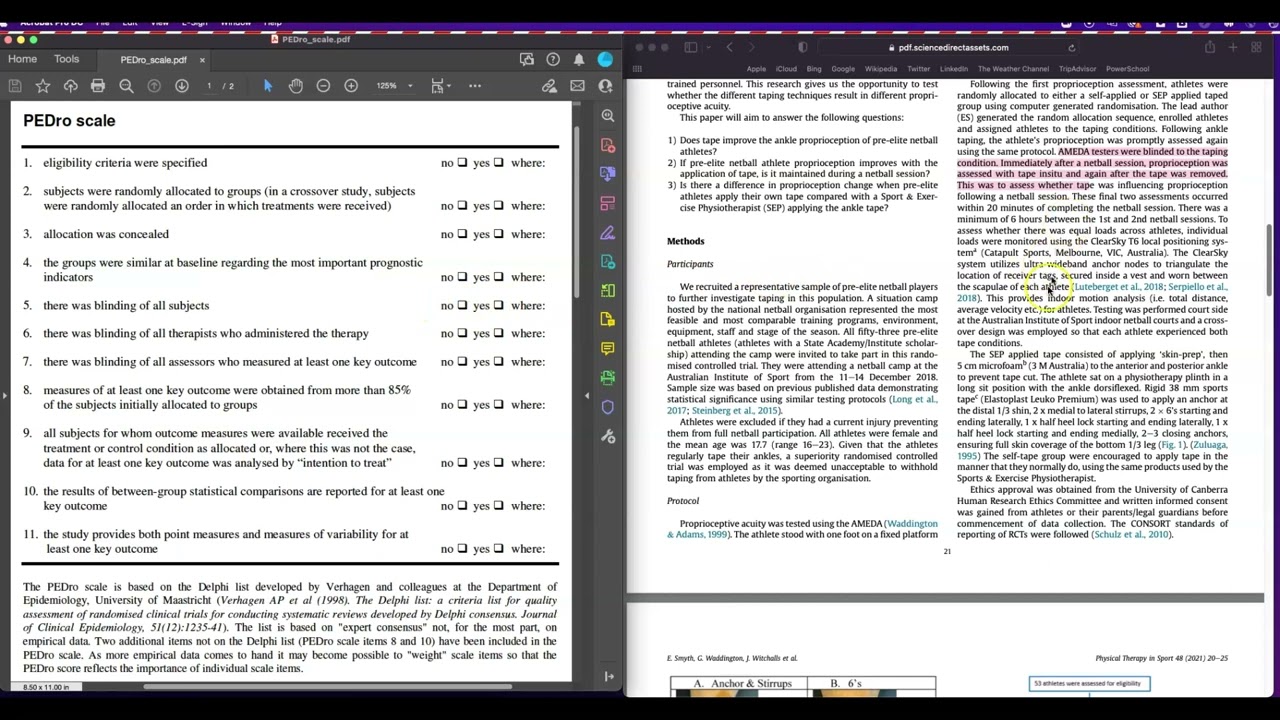Viewport: 1280px width, 720px height.
Task: Open More Tools wrench icon in right pane
Action: [x=608, y=437]
